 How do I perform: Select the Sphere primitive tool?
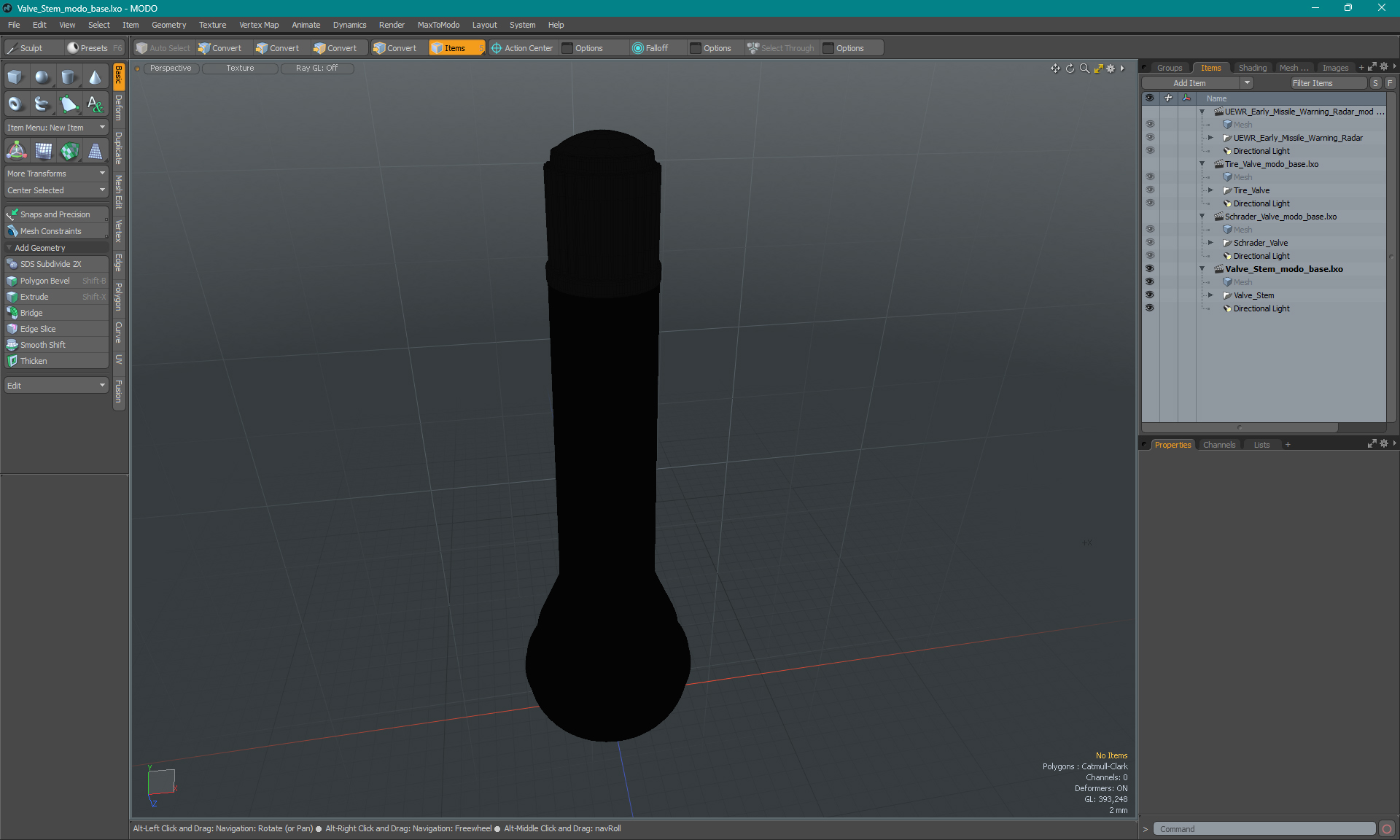coord(42,77)
